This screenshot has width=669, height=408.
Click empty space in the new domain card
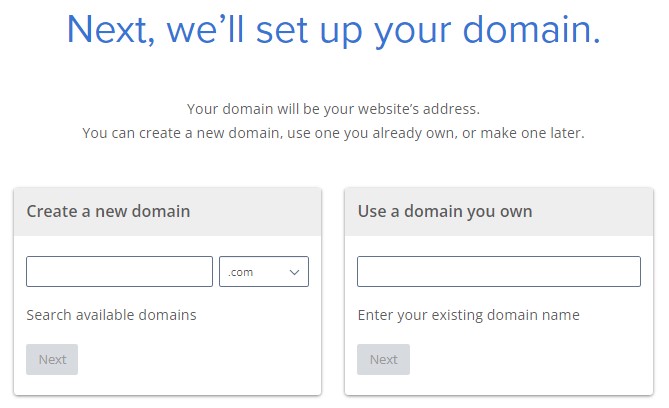pos(200,358)
